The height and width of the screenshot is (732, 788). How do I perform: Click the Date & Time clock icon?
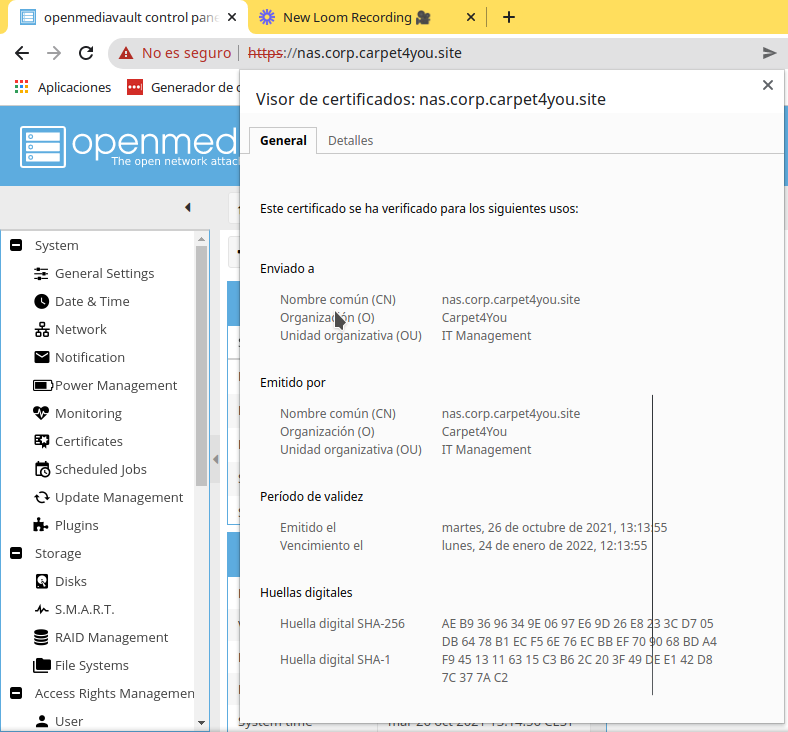tap(41, 301)
